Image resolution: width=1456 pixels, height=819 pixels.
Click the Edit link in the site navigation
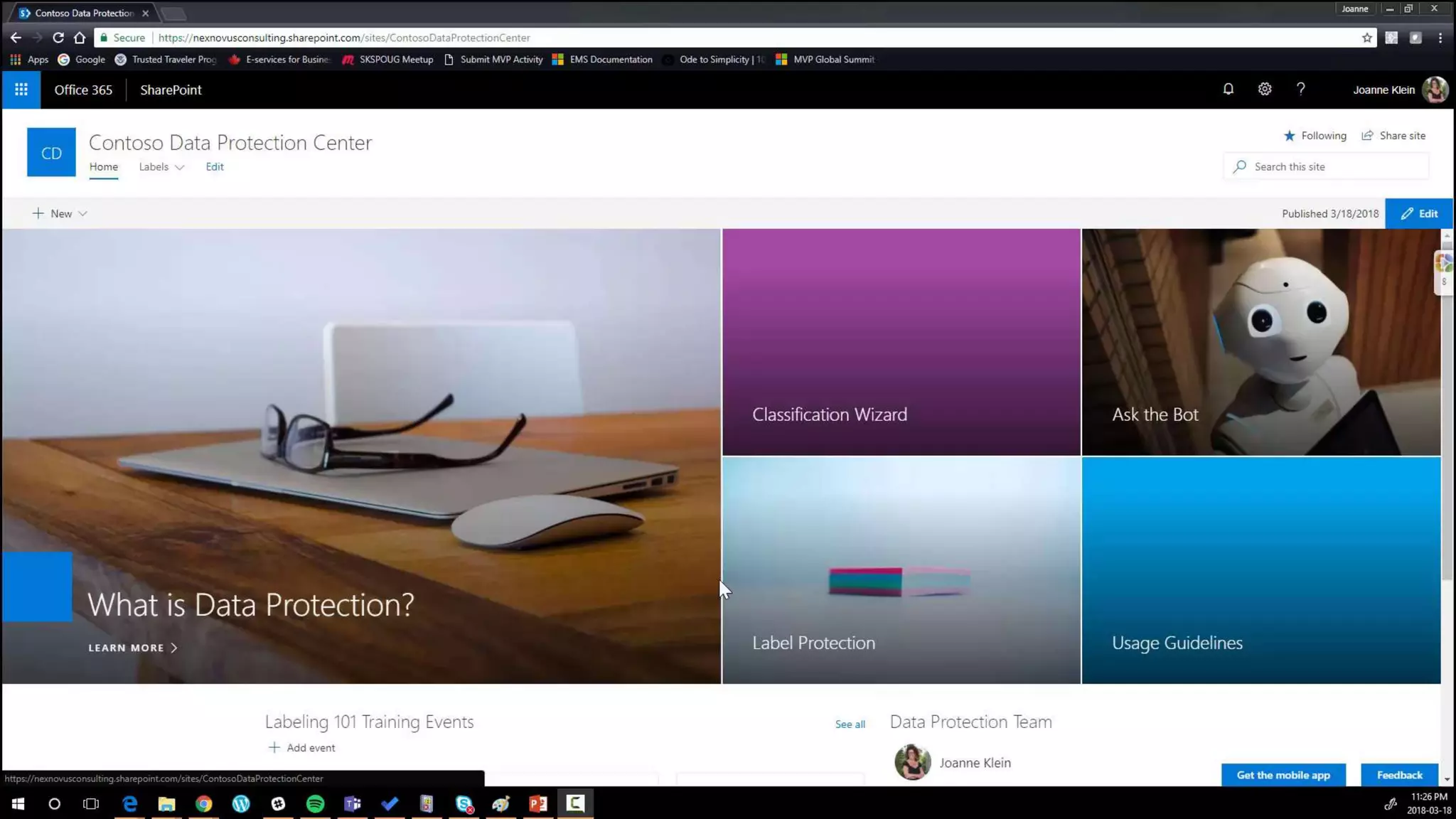pos(215,167)
